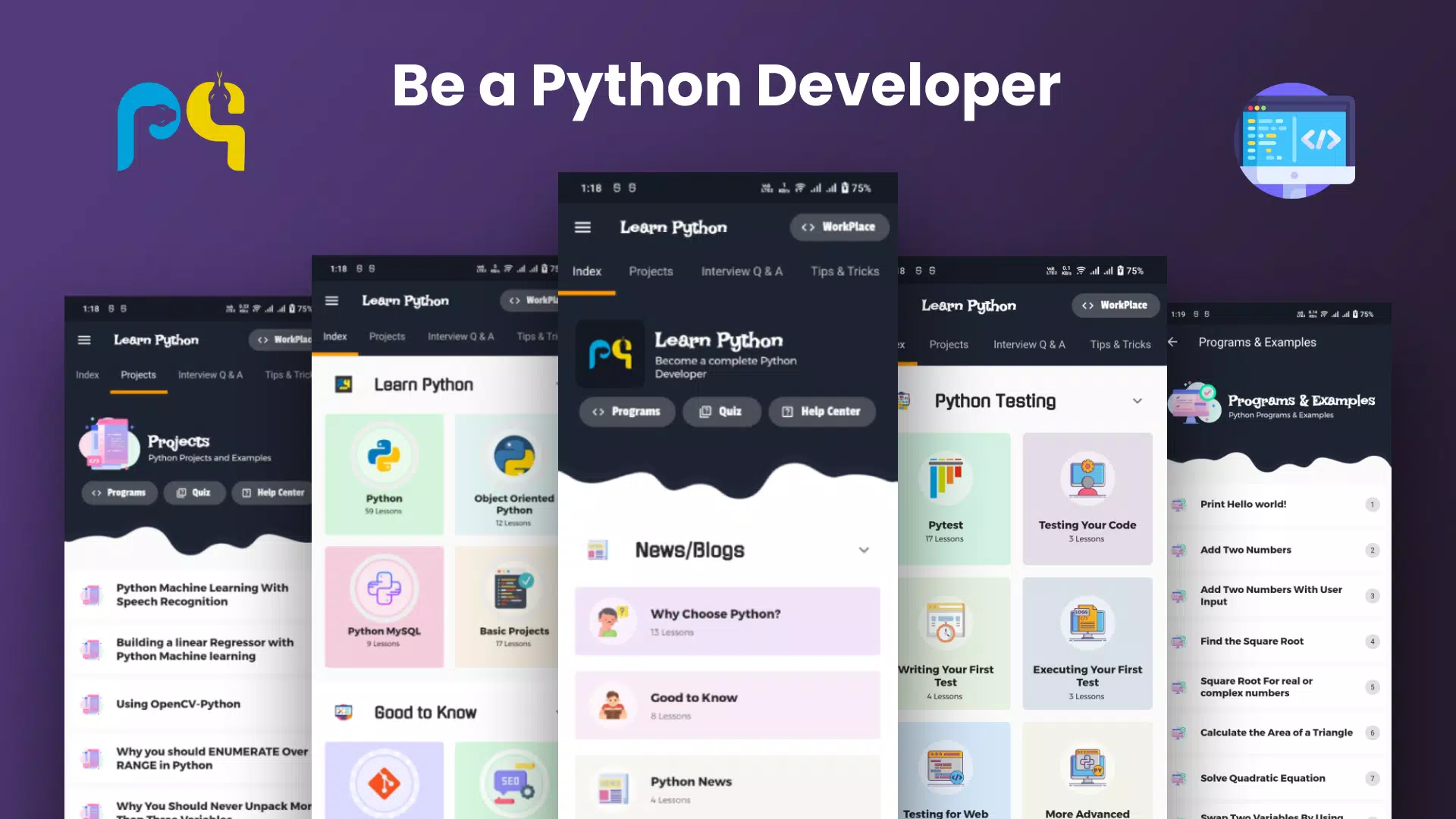Screen dimensions: 1456x819
Task: Select Projects tab on leftmost phone screen
Action: (x=138, y=375)
